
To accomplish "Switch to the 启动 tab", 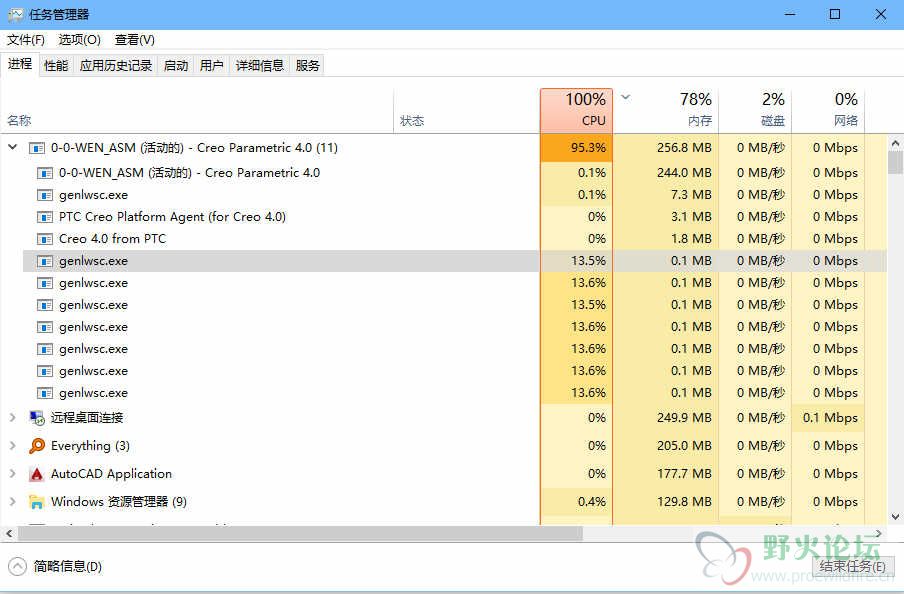I will [176, 66].
